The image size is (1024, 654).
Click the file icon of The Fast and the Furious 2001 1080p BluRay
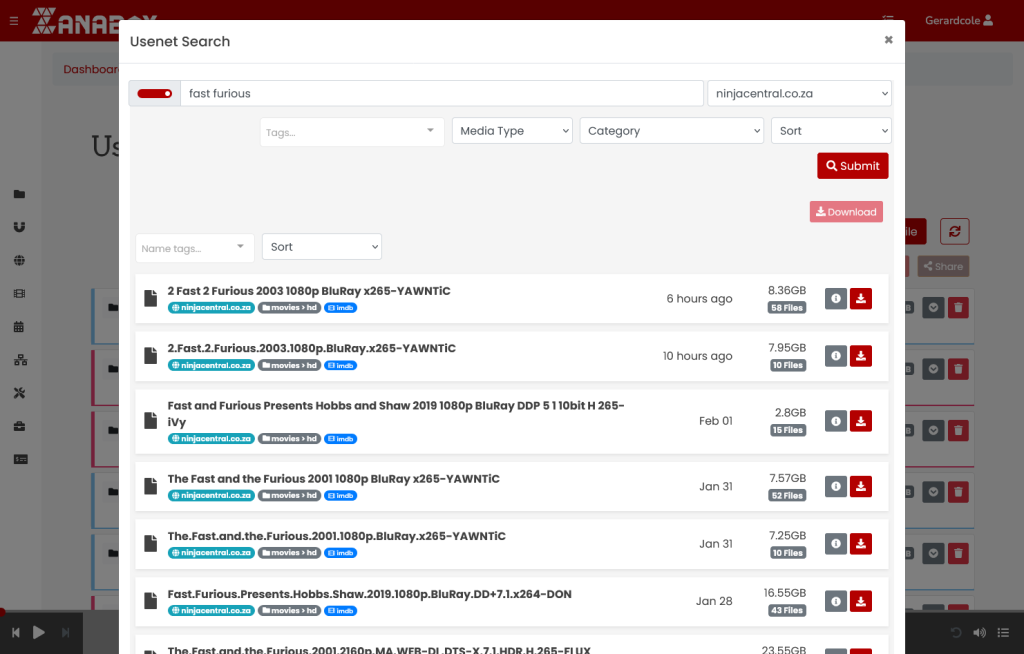coord(151,486)
